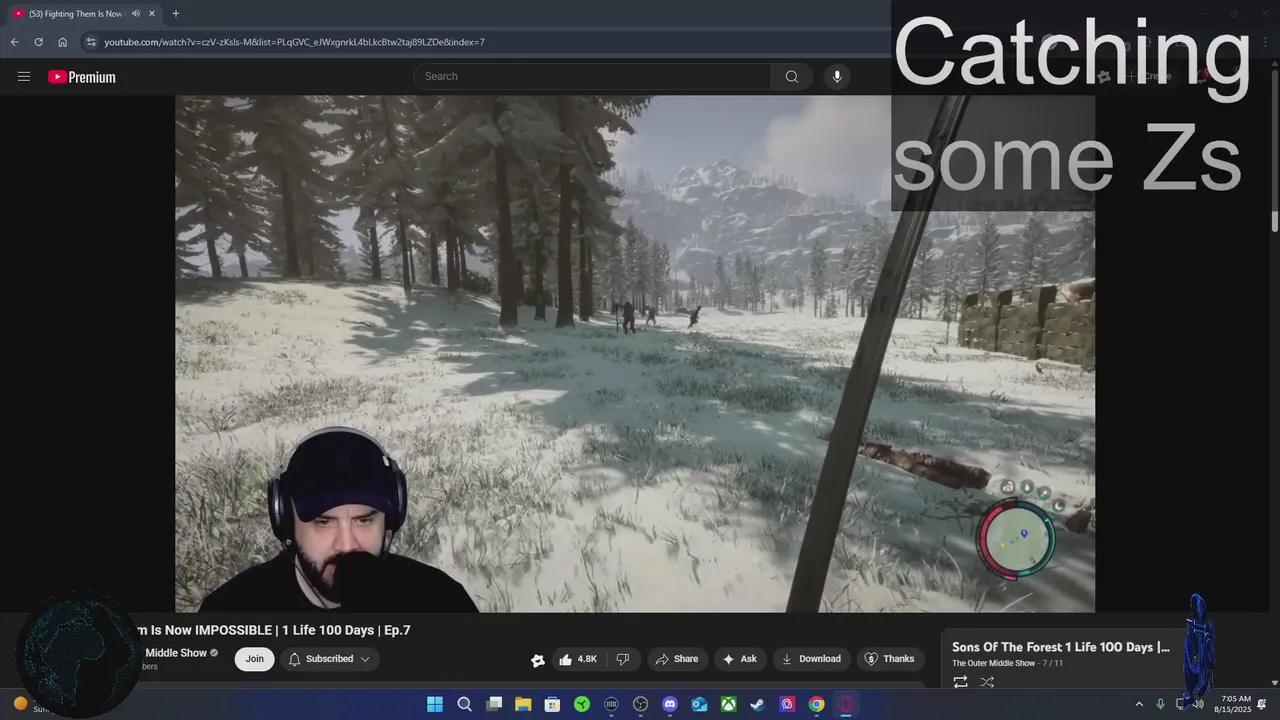This screenshot has width=1280, height=720.
Task: Dislike the video with thumbs-down icon
Action: [623, 659]
